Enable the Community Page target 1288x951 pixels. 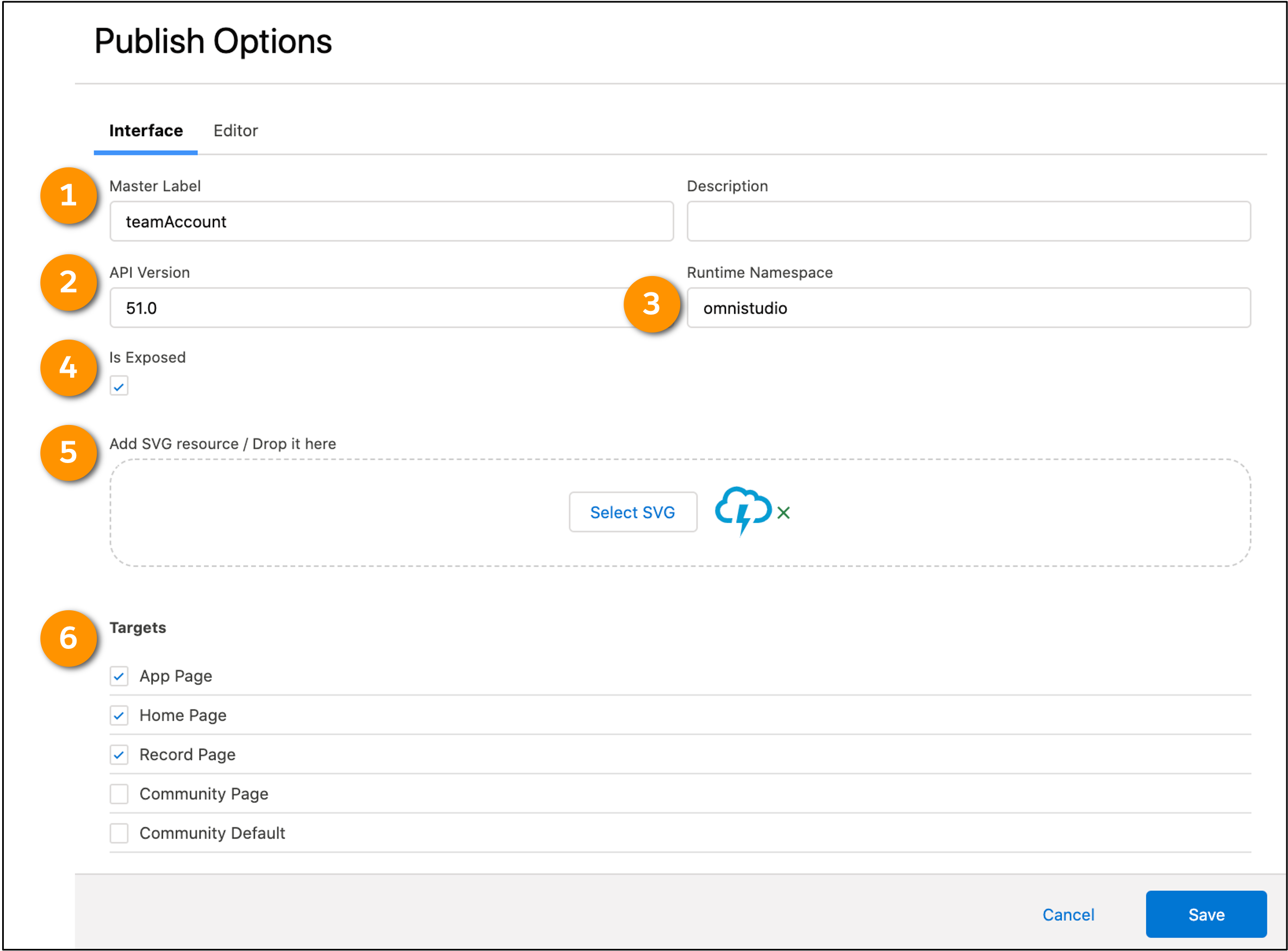click(x=119, y=794)
